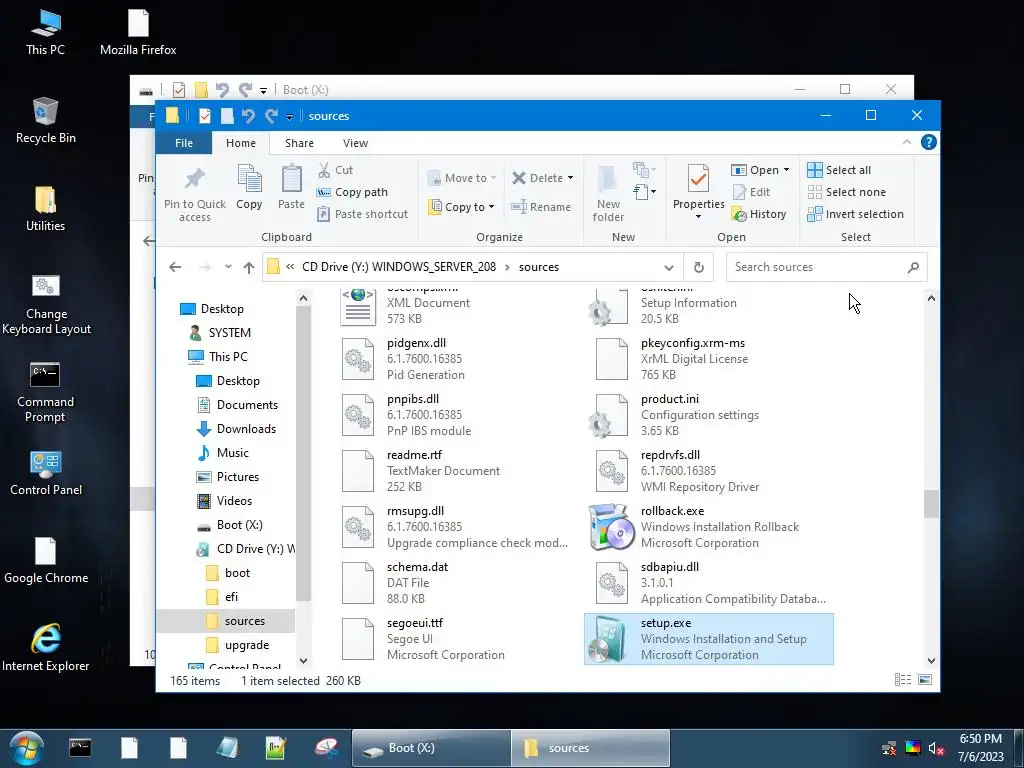Click the Help question mark icon
The height and width of the screenshot is (768, 1024).
tap(928, 142)
